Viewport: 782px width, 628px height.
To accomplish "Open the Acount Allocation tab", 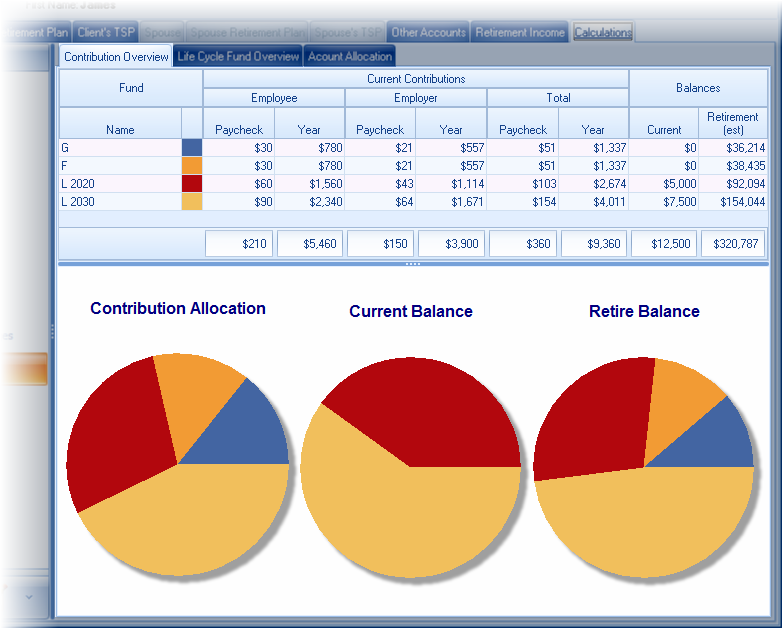I will [x=350, y=57].
